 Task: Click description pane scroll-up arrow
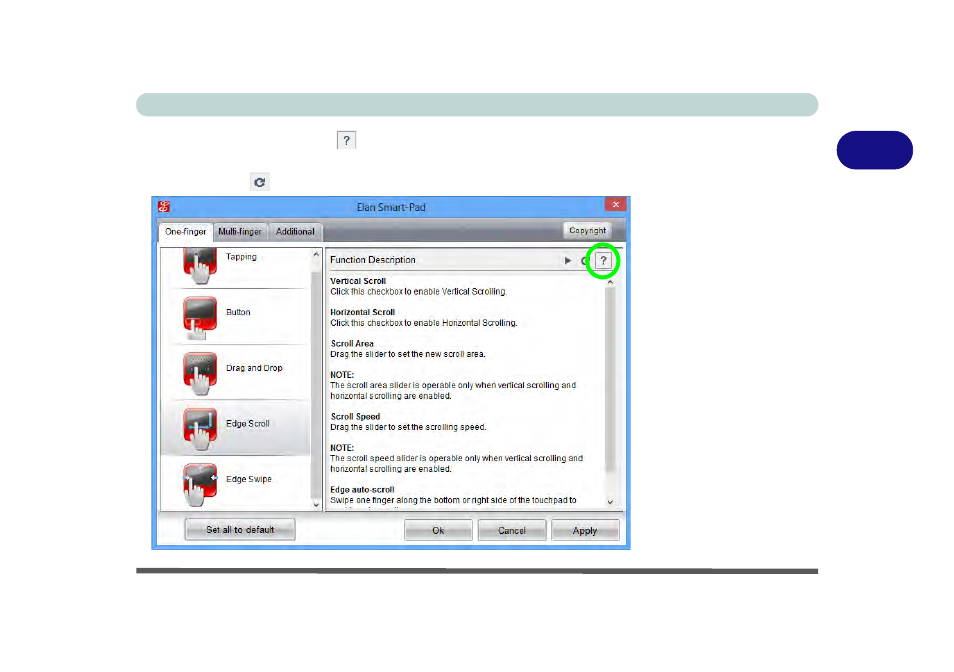(610, 282)
